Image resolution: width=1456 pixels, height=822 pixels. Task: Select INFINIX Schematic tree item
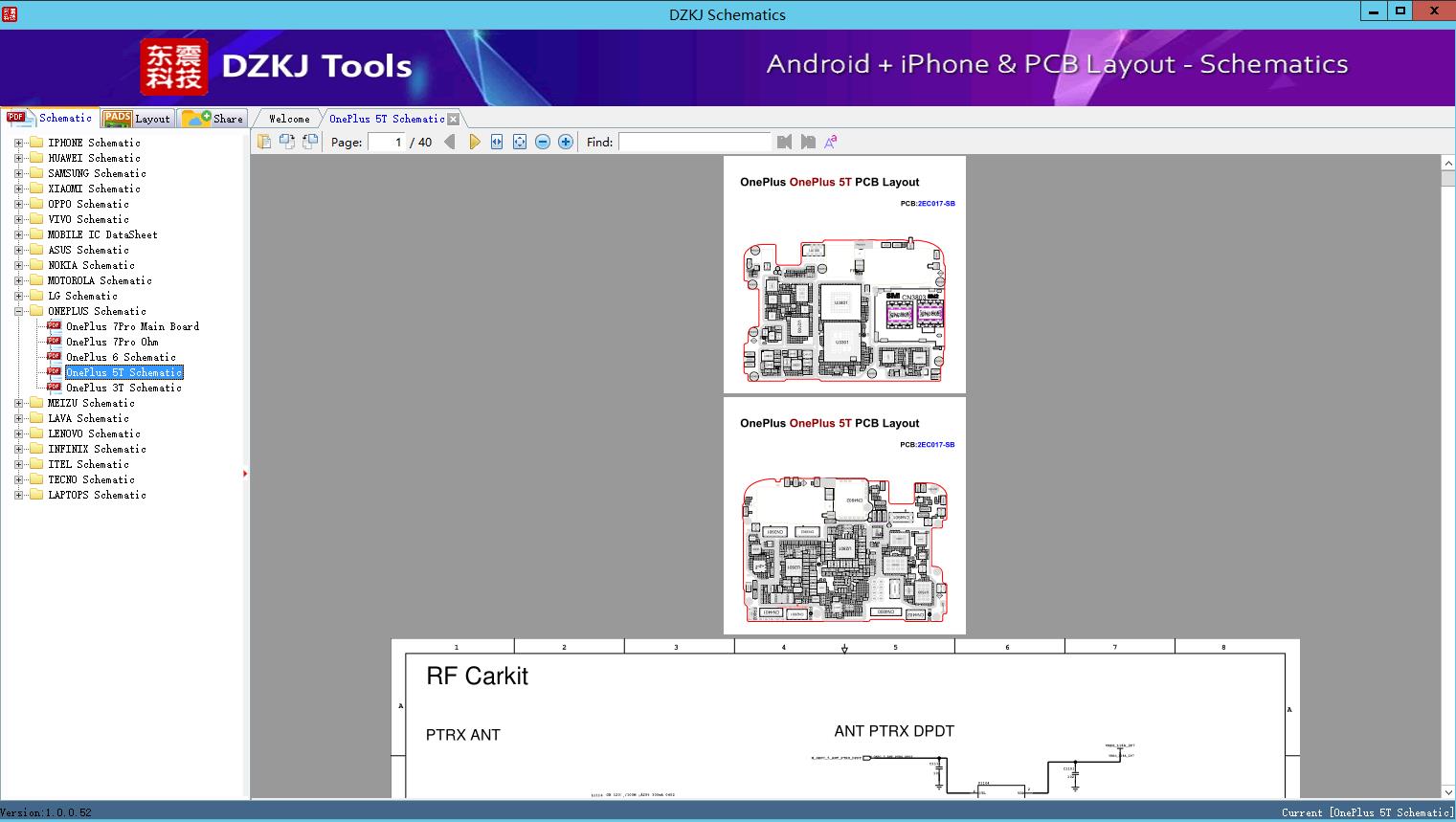(97, 449)
